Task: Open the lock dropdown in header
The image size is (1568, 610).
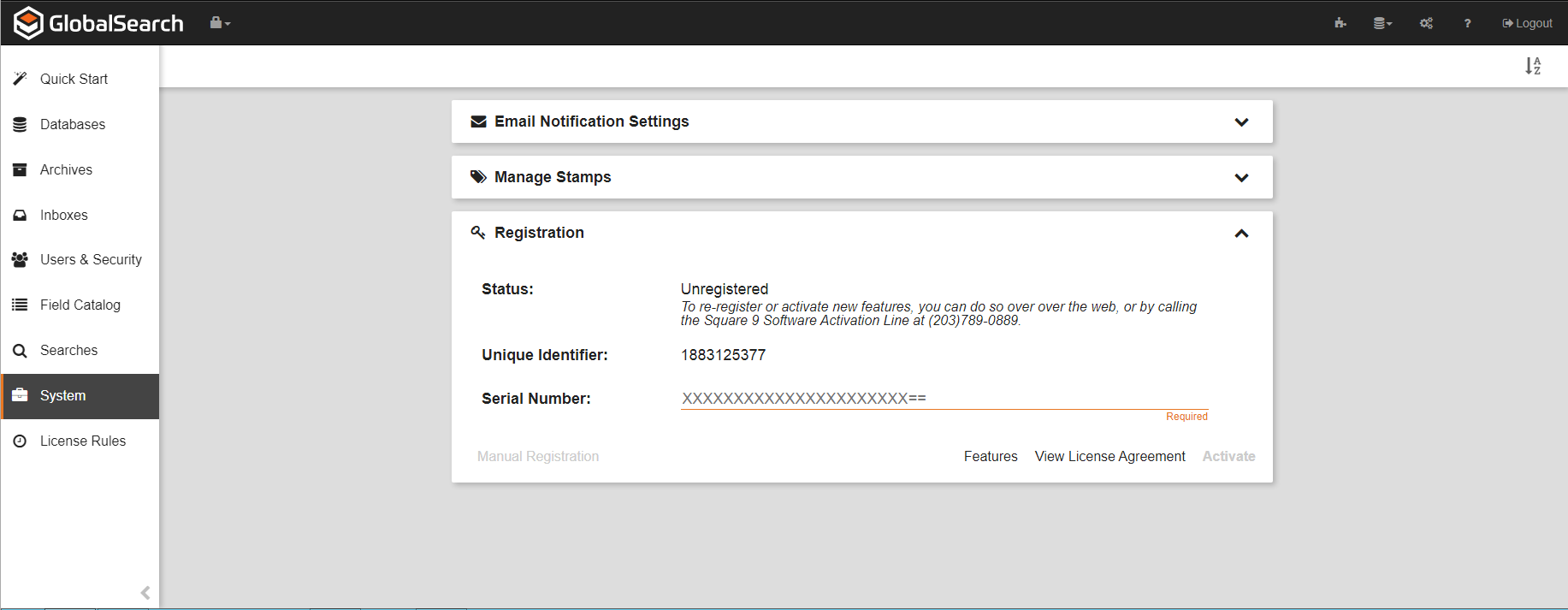Action: (x=220, y=23)
